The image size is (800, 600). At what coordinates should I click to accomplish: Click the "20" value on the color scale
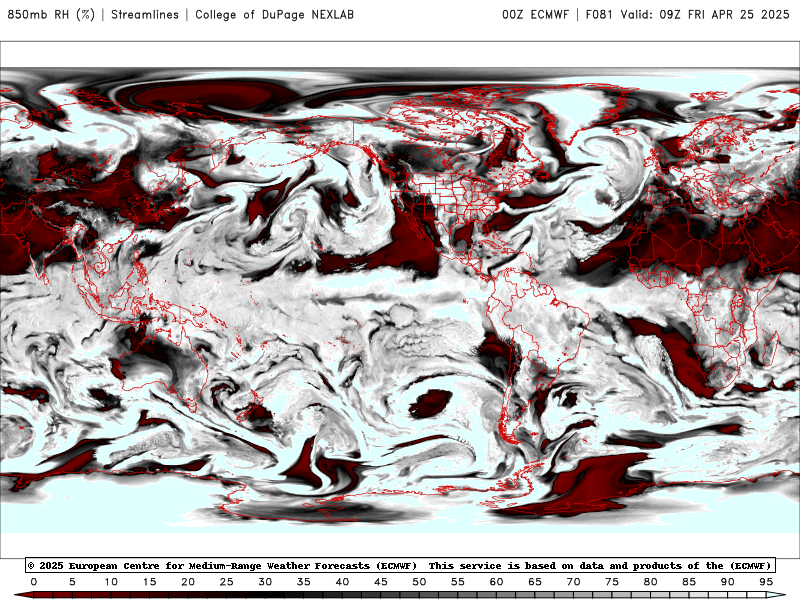click(x=188, y=582)
